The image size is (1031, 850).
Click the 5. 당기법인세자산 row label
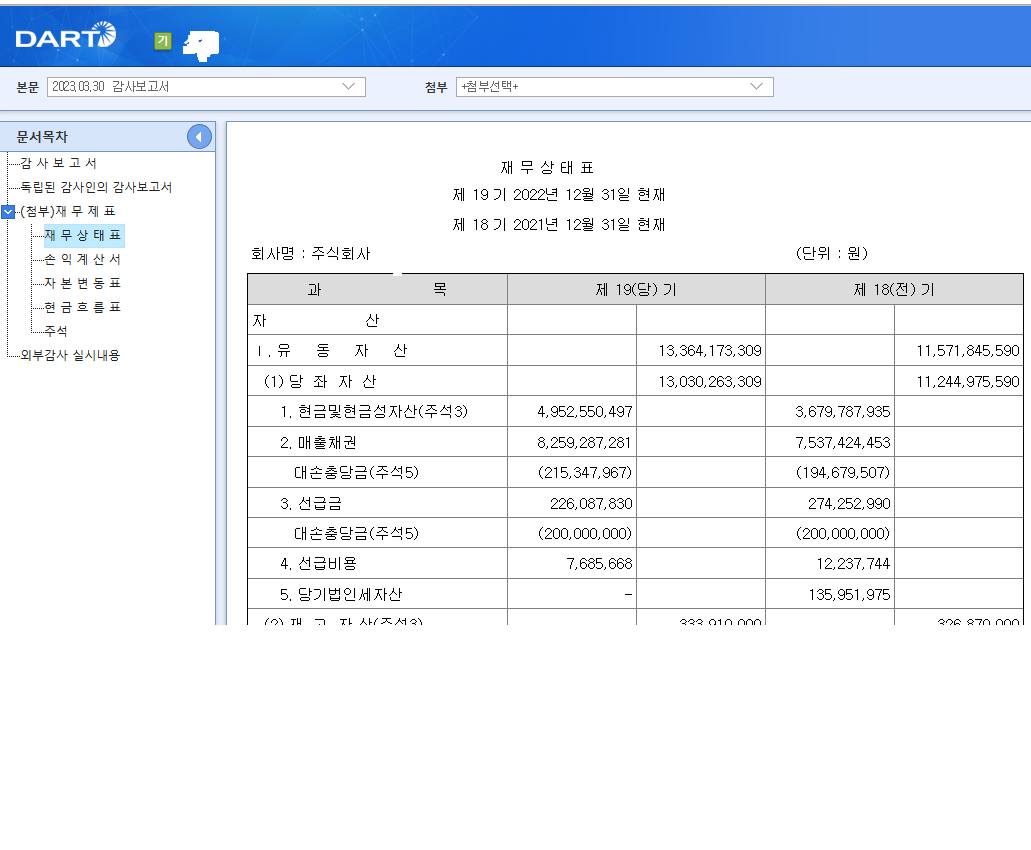(341, 594)
